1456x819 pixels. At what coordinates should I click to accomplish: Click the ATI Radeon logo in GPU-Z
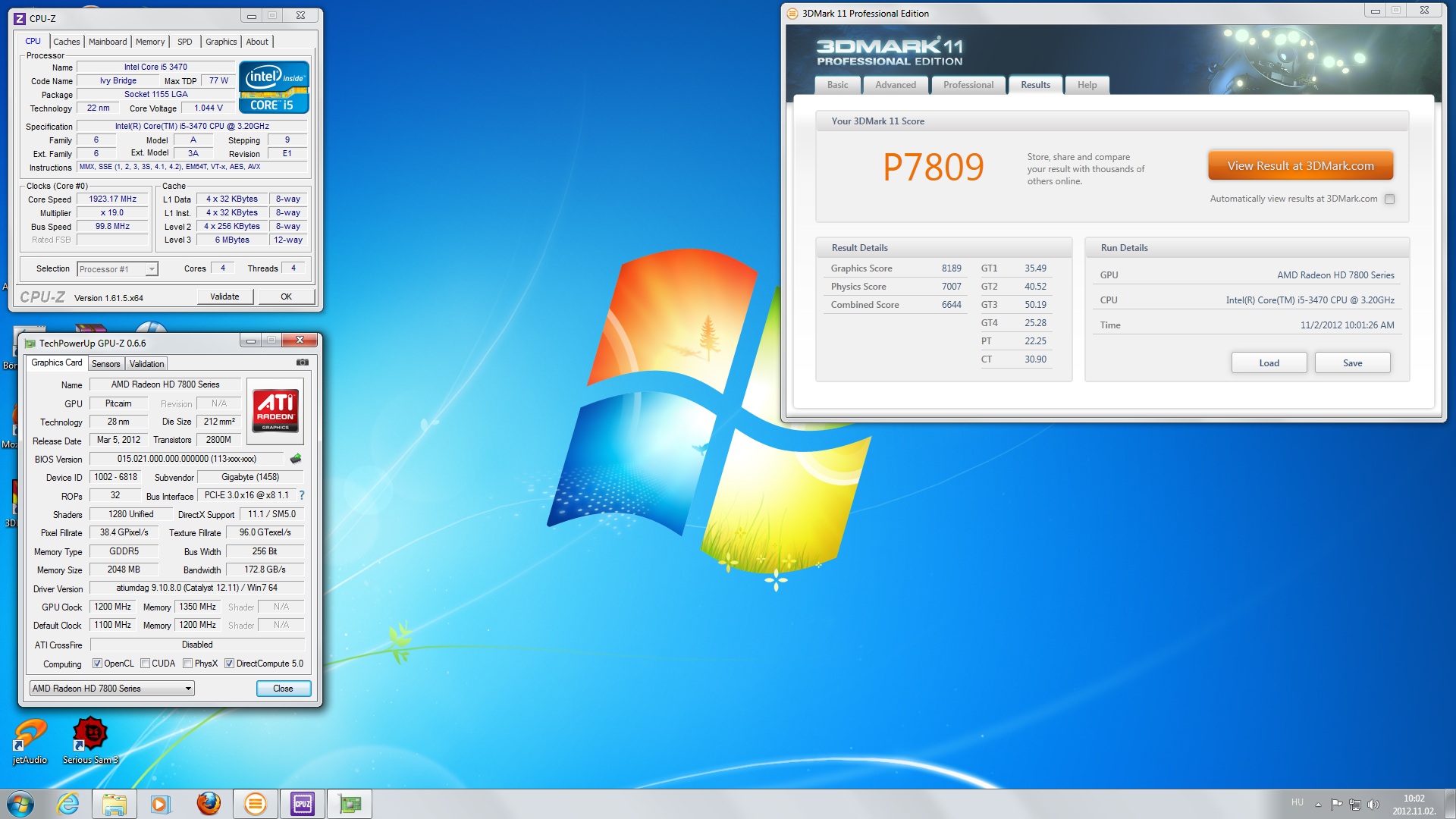click(275, 410)
